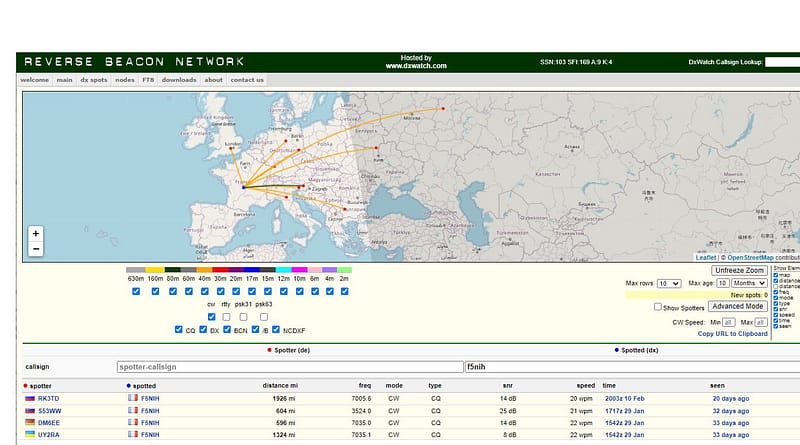Open the dx spots menu tab
The height and width of the screenshot is (445, 800).
point(94,80)
